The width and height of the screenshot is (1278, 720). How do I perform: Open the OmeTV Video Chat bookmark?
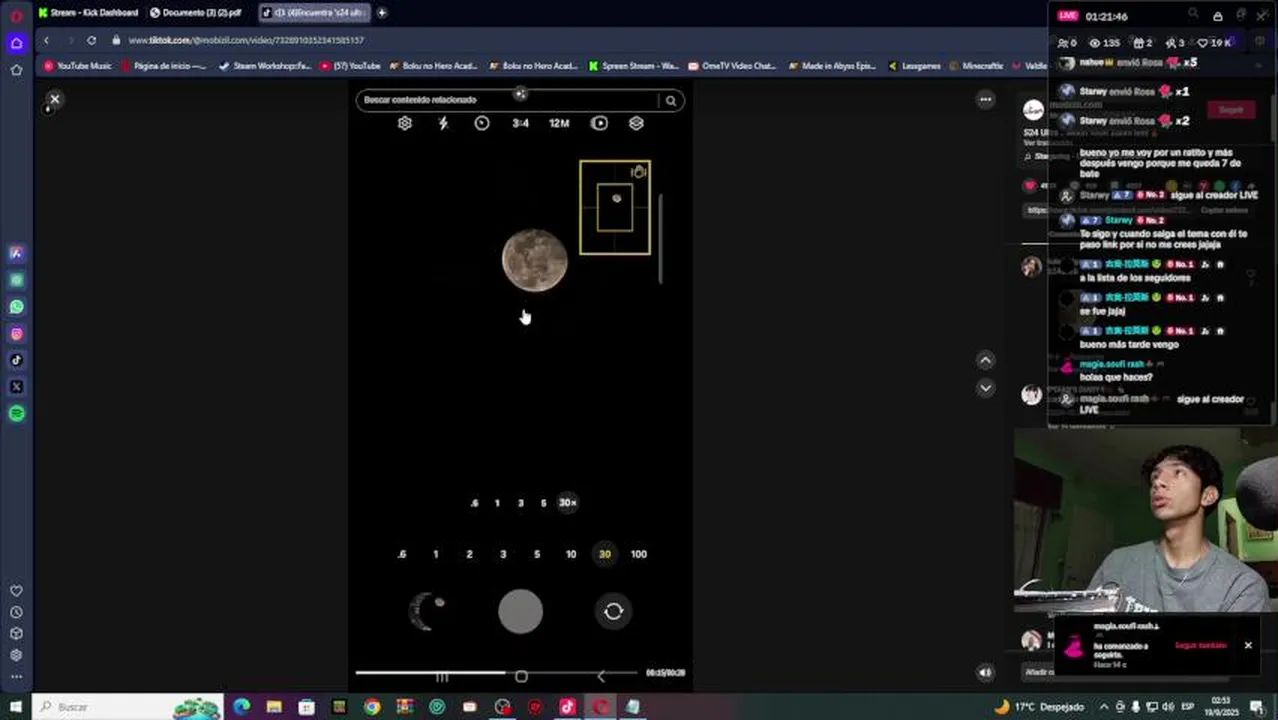(732, 66)
